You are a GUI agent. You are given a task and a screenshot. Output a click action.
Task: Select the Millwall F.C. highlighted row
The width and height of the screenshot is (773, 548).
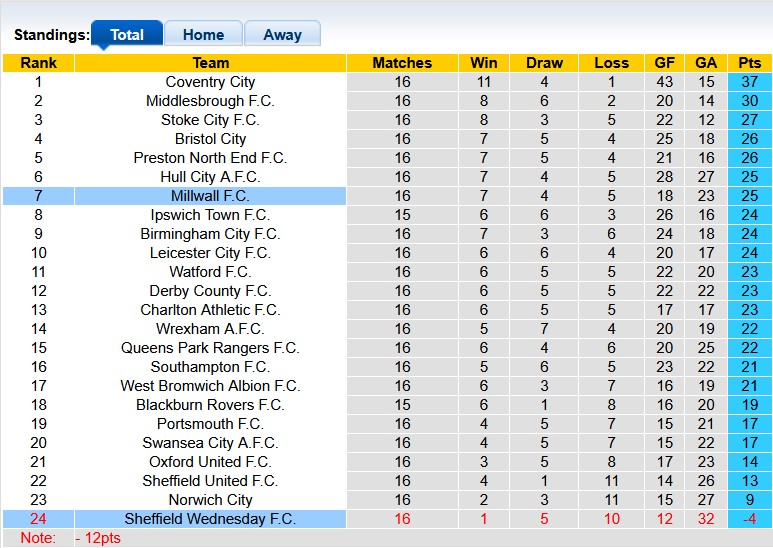pos(210,196)
